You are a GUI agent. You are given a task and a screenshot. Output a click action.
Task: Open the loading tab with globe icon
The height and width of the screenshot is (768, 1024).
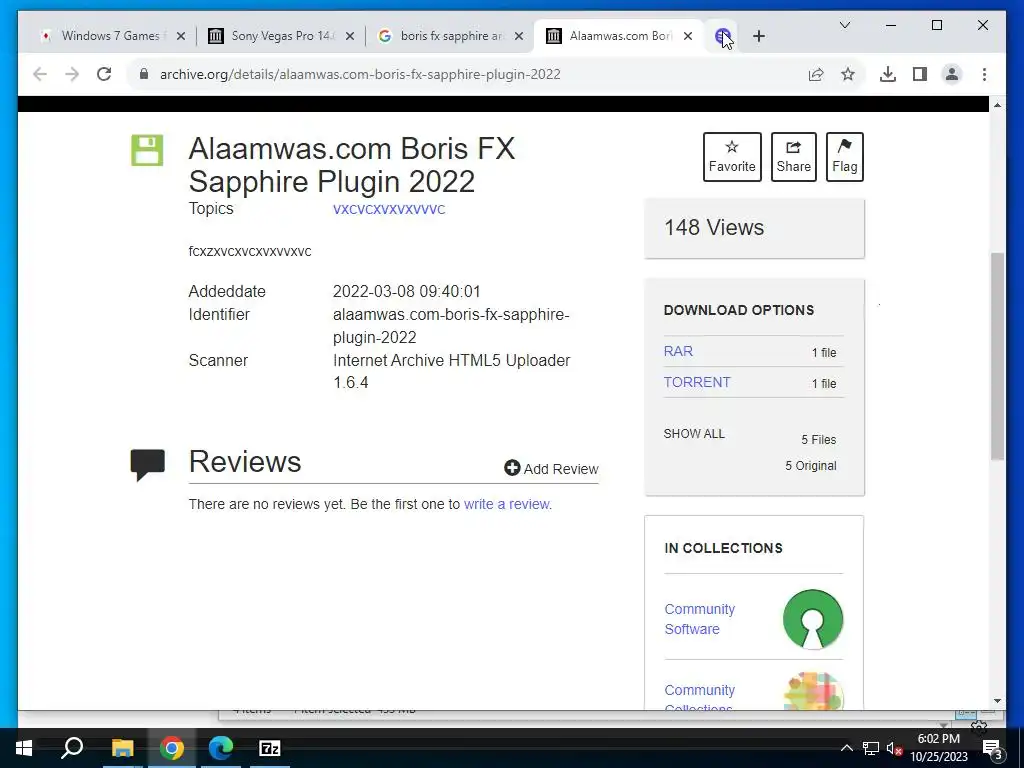coord(722,36)
